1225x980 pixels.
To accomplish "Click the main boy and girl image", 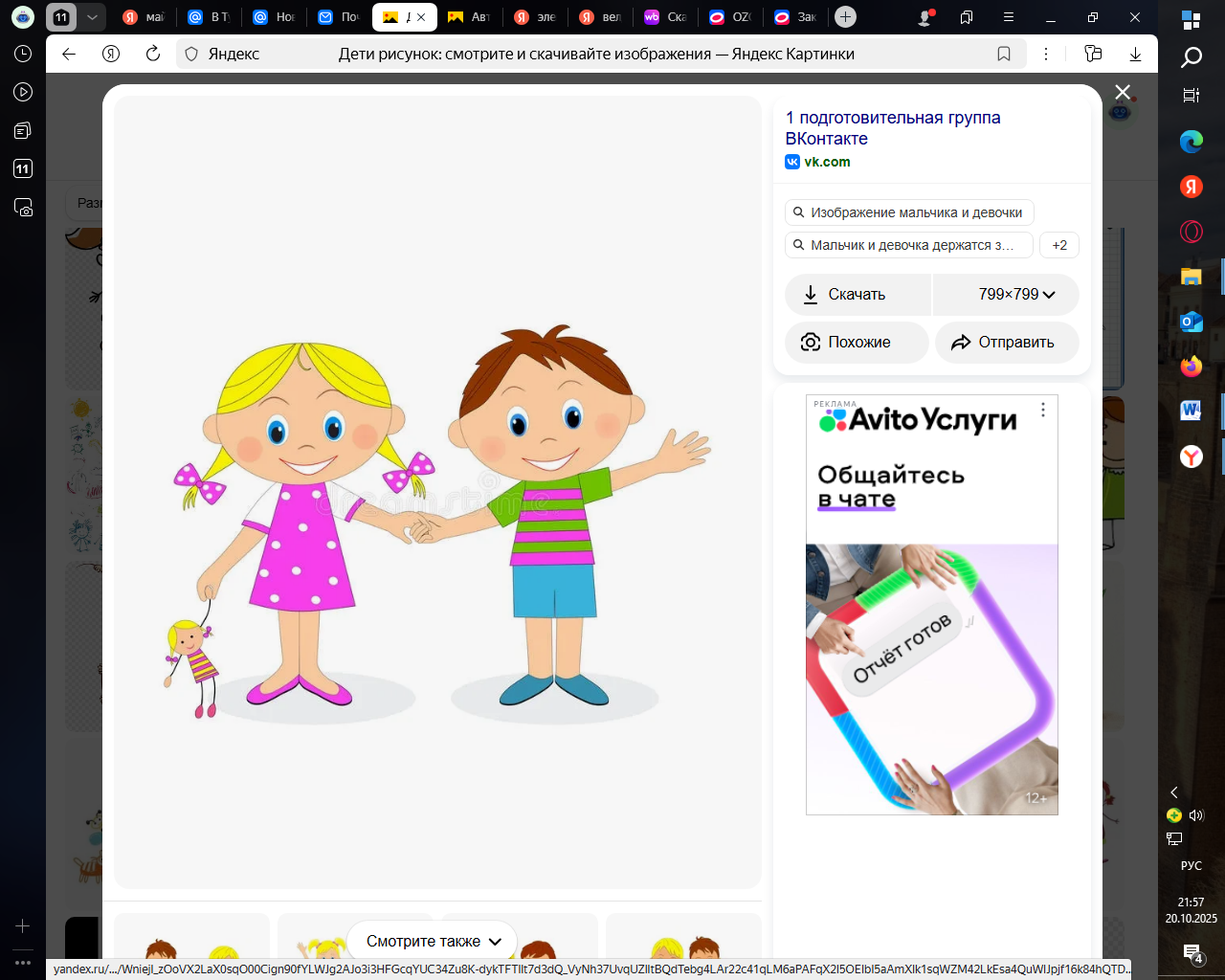I will (437, 517).
